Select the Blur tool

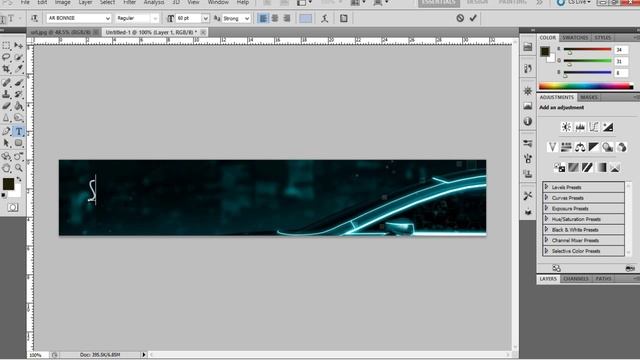point(6,118)
